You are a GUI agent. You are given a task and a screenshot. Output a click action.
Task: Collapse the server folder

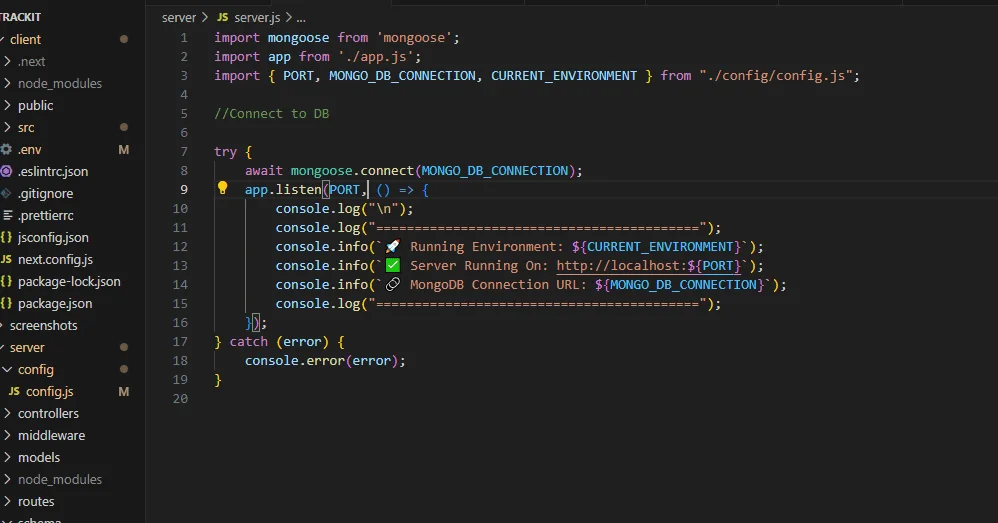(x=27, y=347)
